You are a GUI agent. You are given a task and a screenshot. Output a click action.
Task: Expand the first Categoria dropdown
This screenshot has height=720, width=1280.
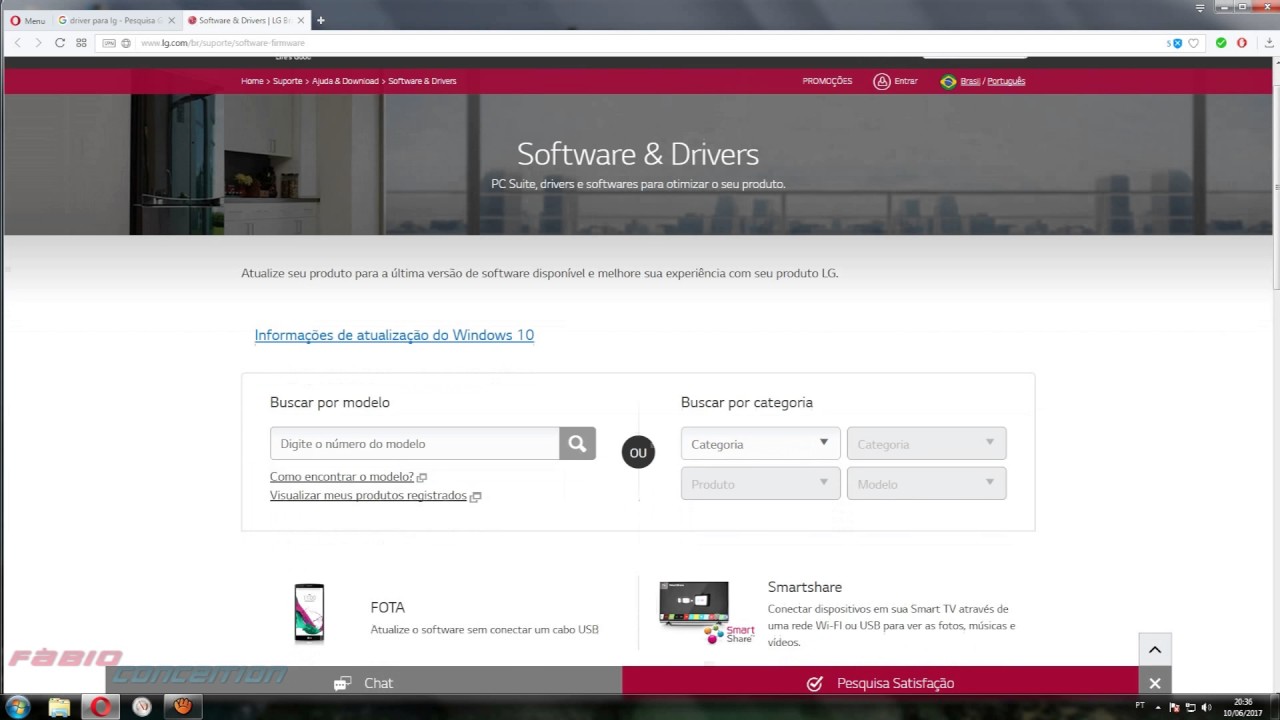(x=760, y=444)
